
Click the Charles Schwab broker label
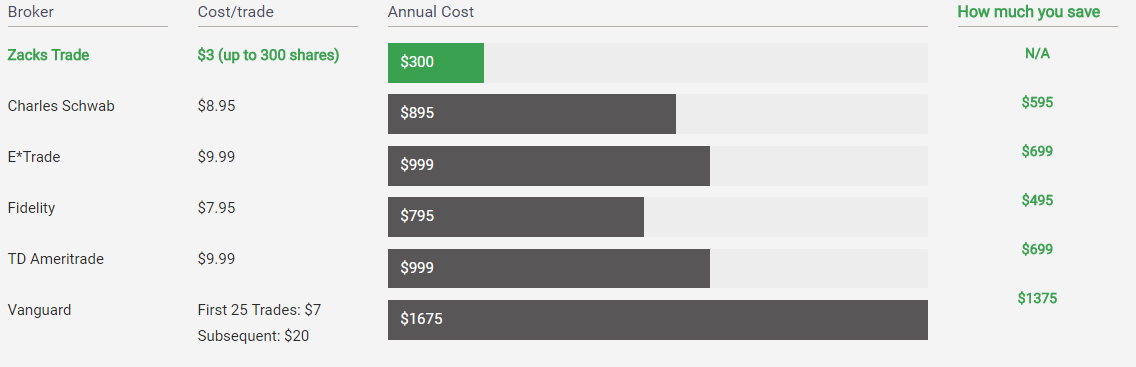61,106
